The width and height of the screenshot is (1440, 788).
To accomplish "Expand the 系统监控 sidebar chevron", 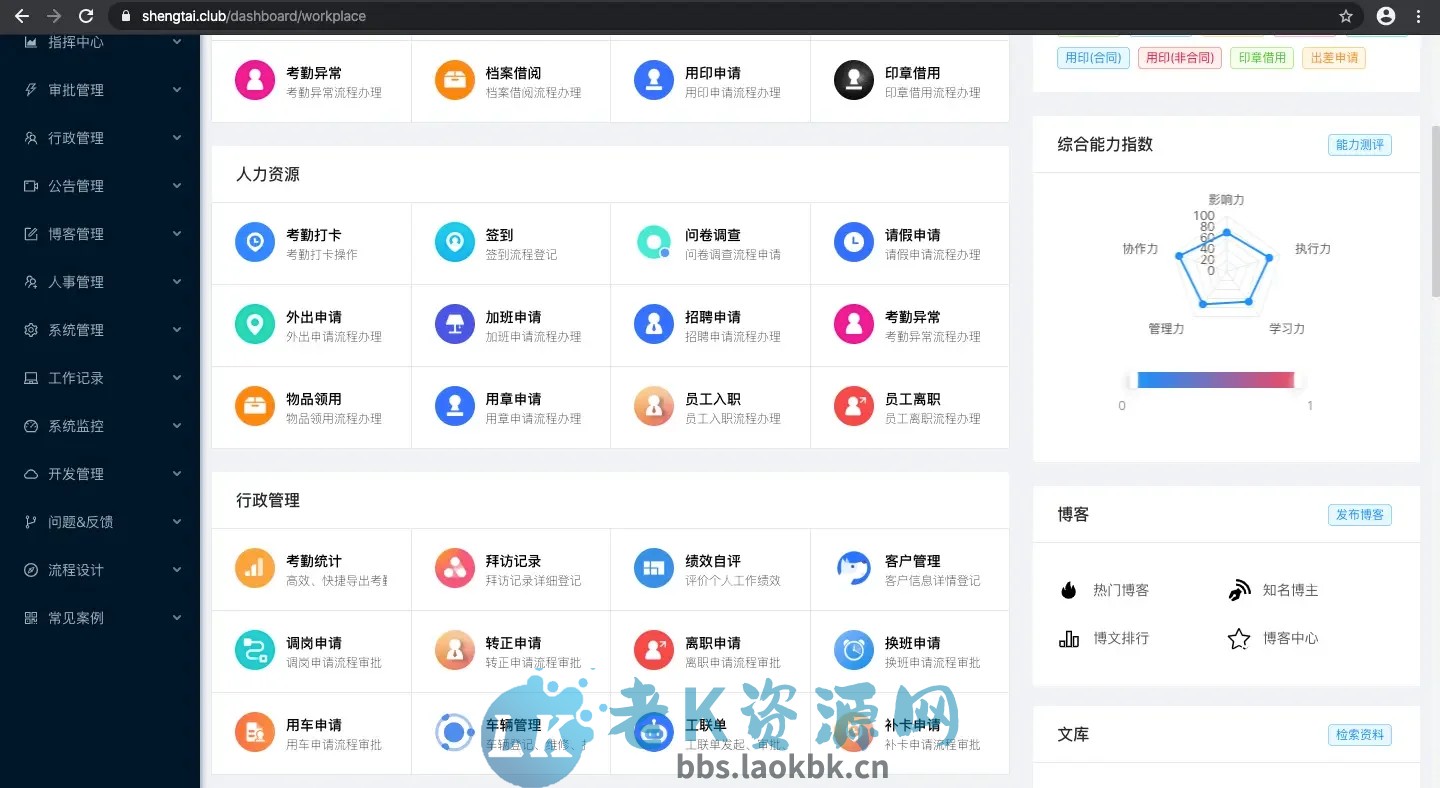I will (x=177, y=426).
